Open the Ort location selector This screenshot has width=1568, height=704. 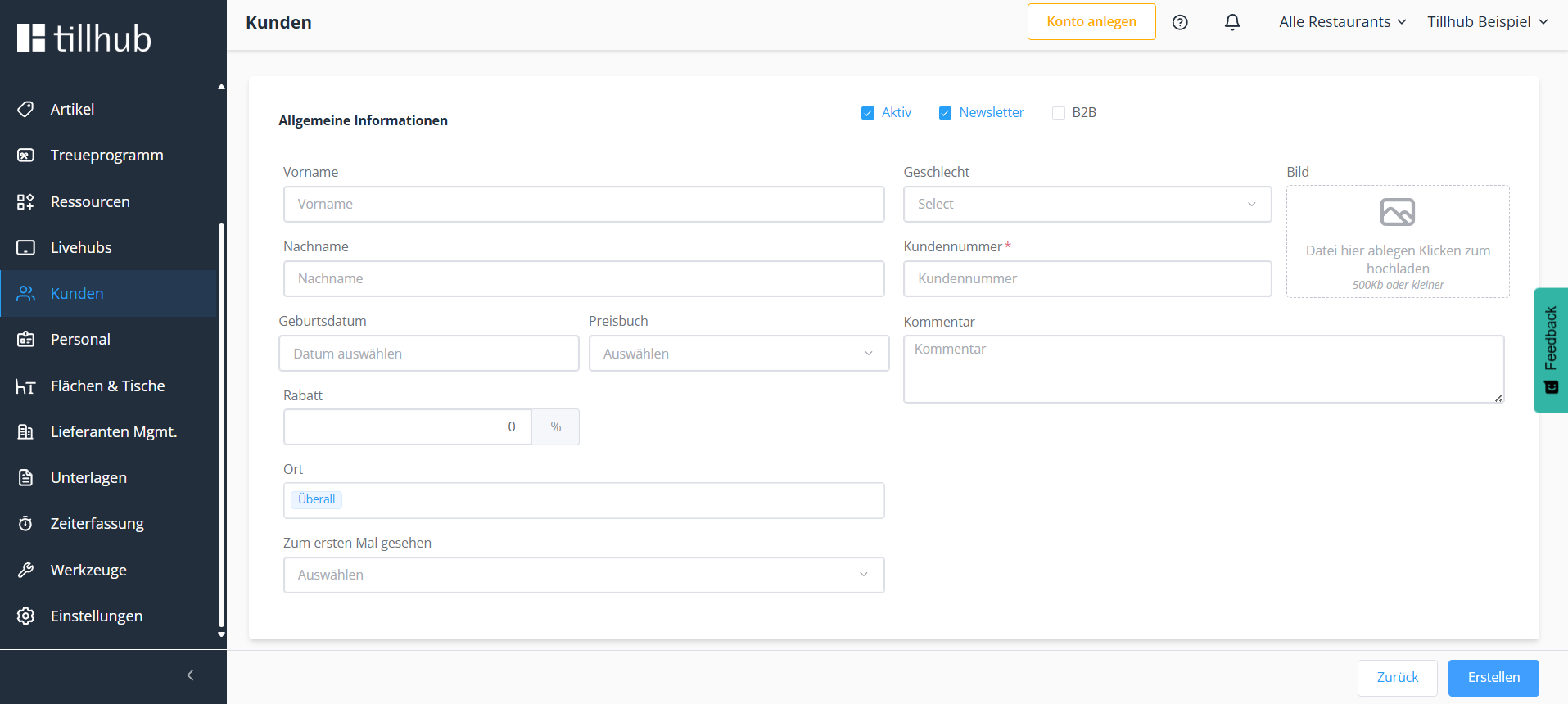(x=584, y=500)
